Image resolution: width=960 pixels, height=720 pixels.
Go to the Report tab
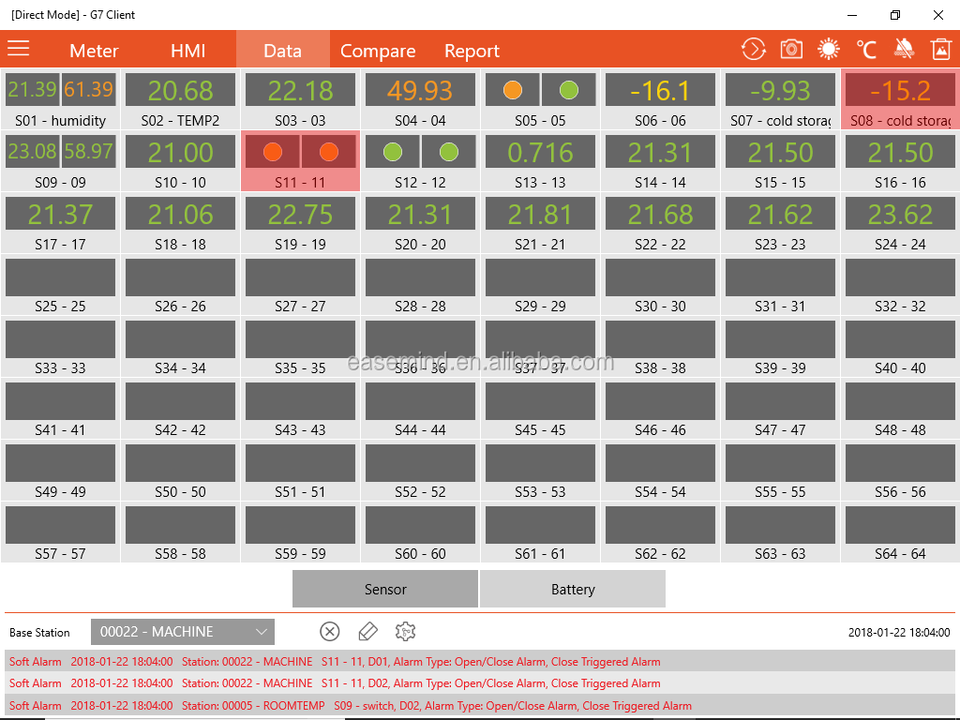click(x=472, y=51)
